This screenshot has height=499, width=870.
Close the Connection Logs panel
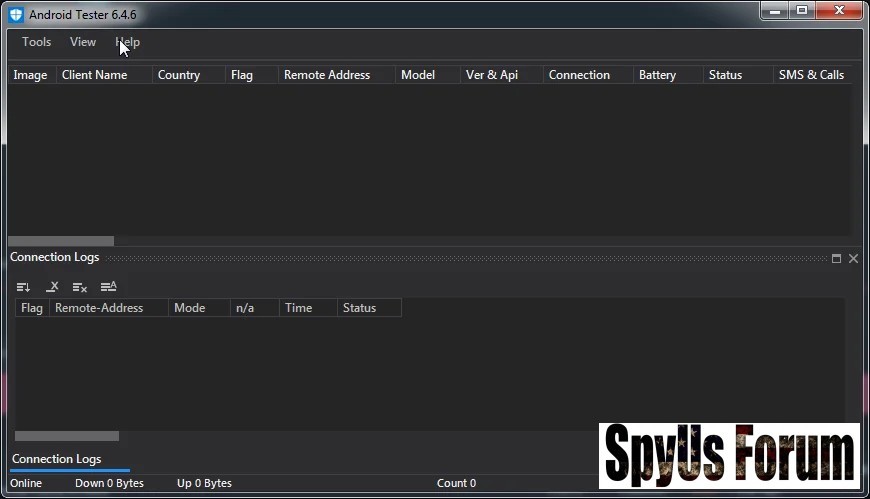point(853,258)
